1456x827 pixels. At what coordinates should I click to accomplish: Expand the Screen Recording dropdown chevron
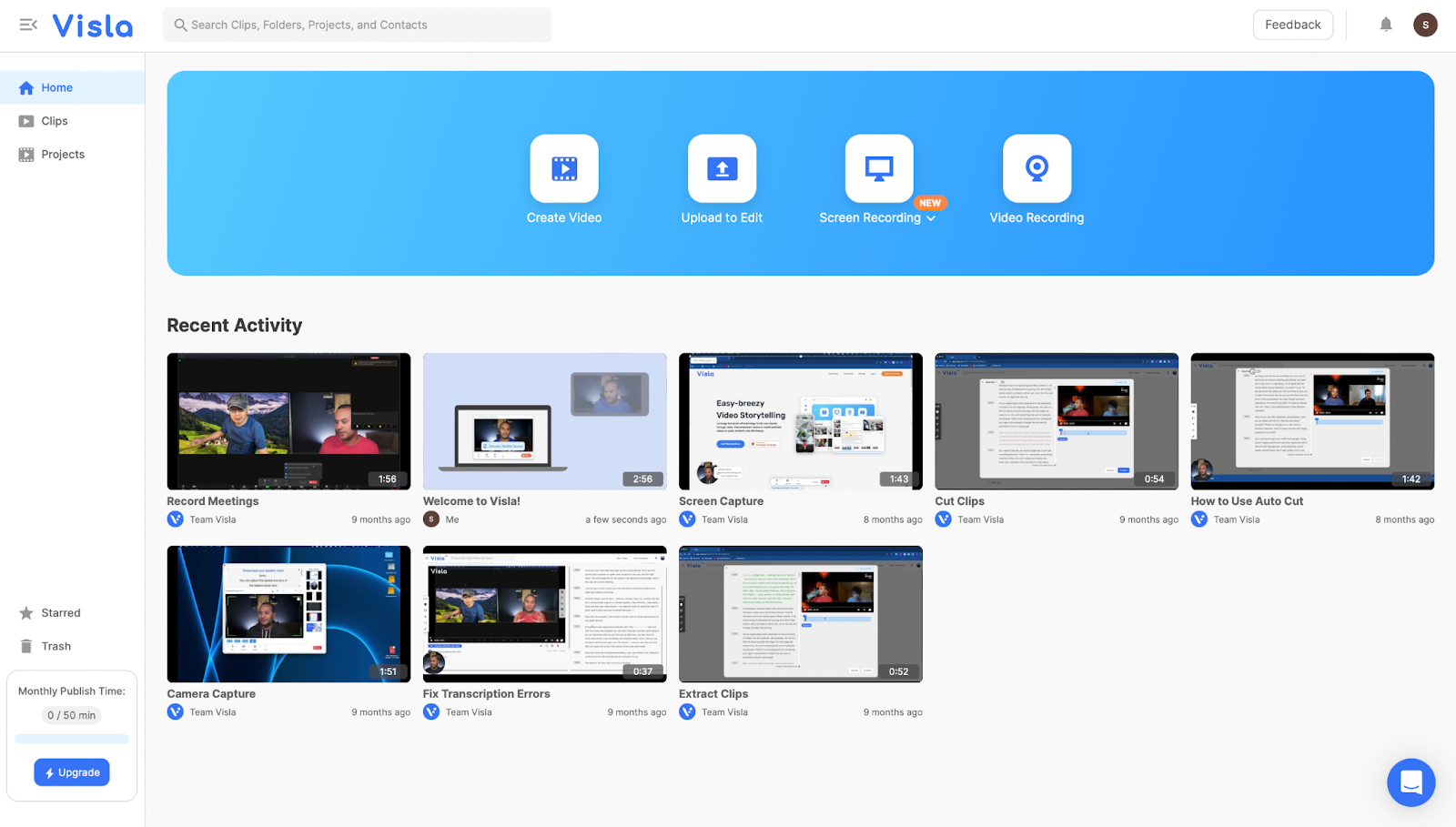click(931, 218)
